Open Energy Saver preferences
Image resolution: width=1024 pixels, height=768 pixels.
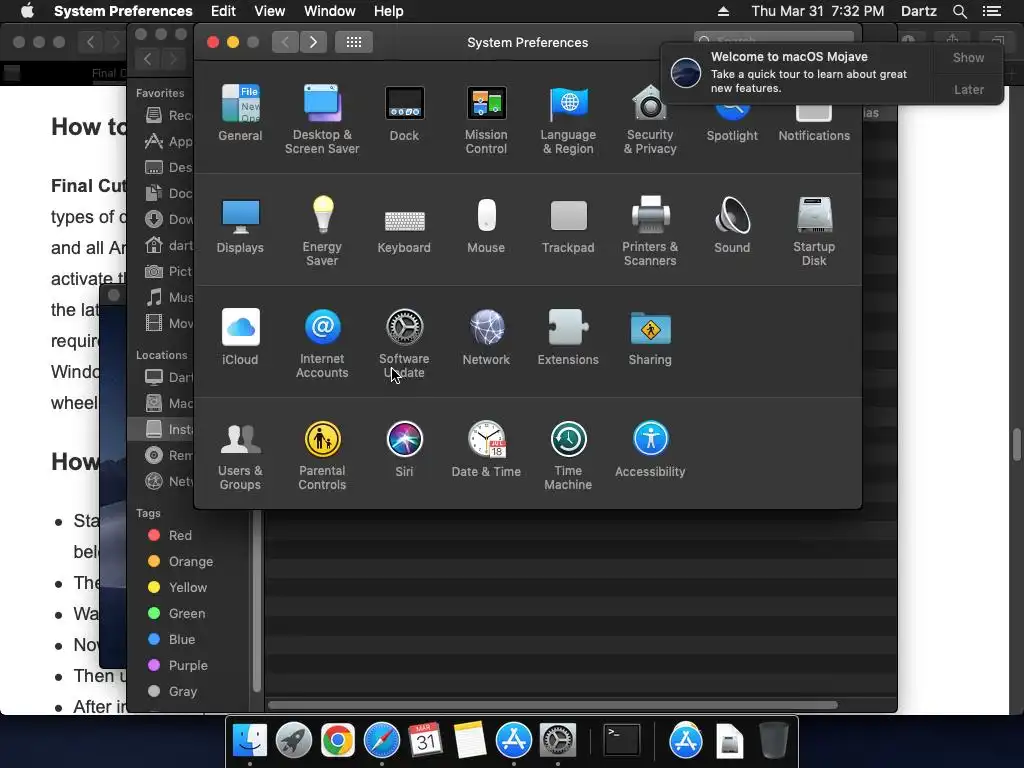click(x=322, y=232)
